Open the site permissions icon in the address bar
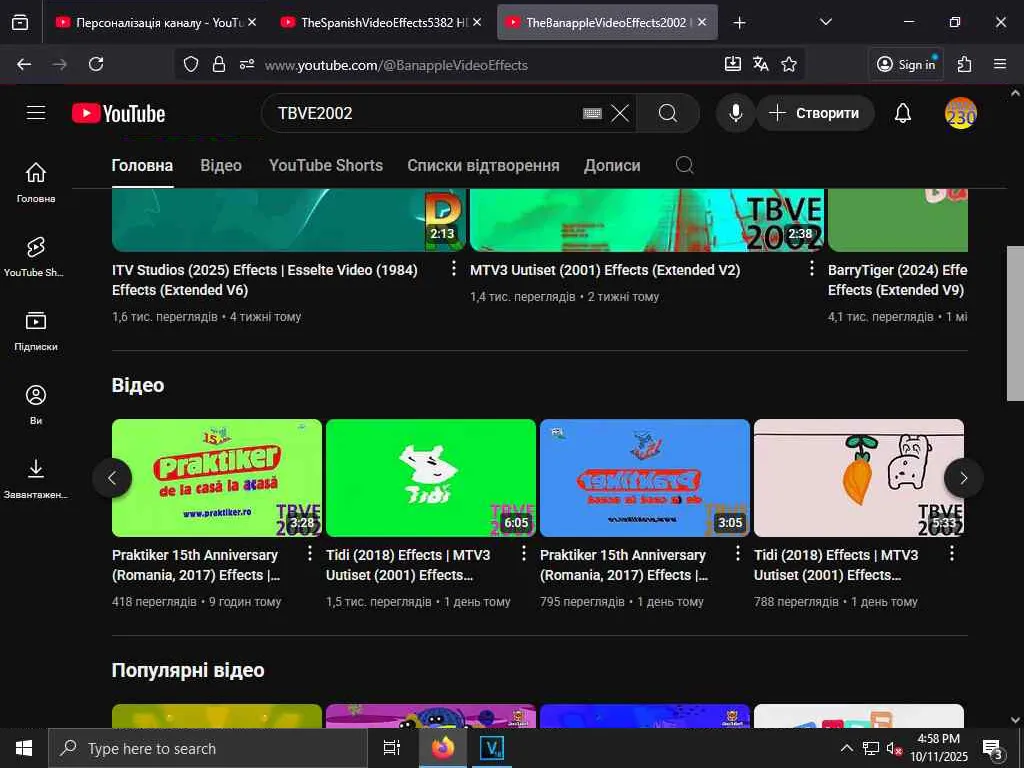1024x768 pixels. tap(247, 64)
